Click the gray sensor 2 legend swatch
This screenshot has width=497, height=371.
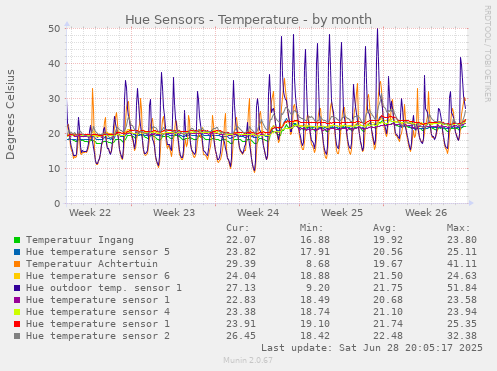17,336
